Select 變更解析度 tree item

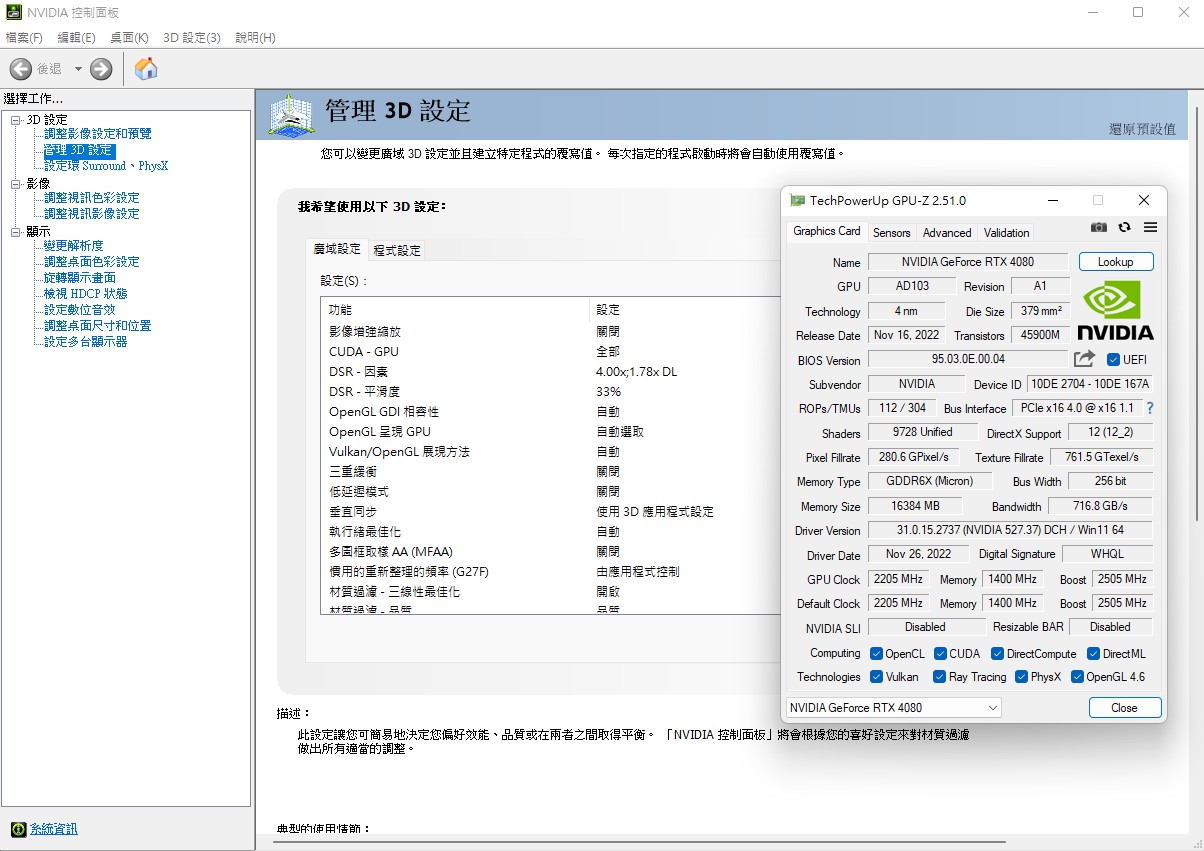73,246
